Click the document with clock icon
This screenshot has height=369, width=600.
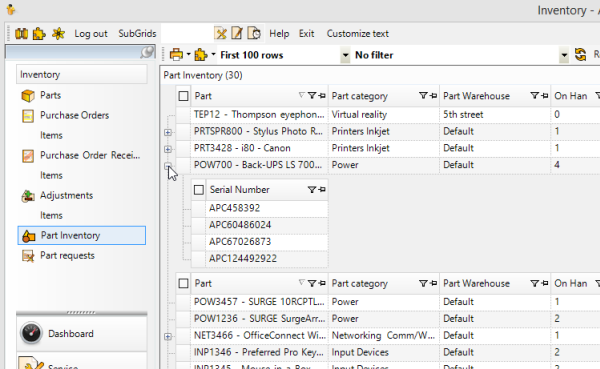click(254, 34)
